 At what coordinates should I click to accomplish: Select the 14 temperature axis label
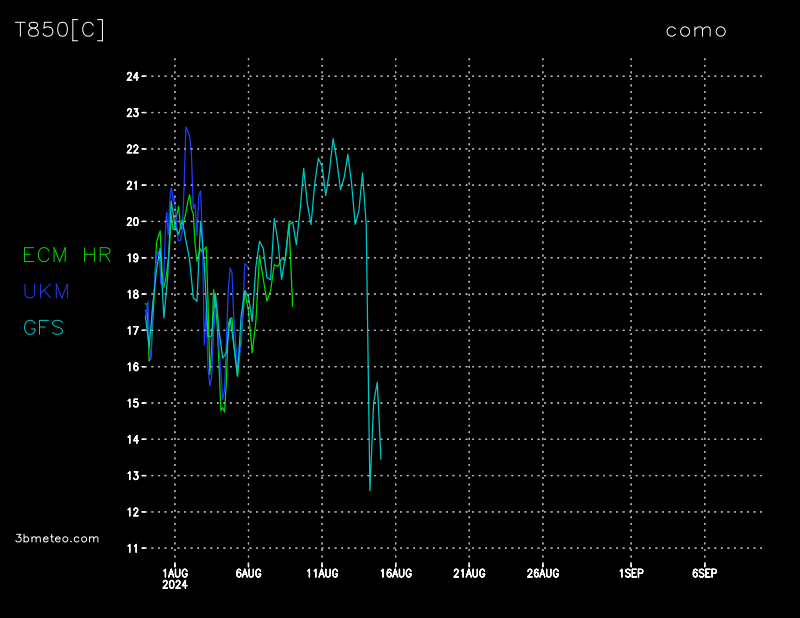(132, 439)
